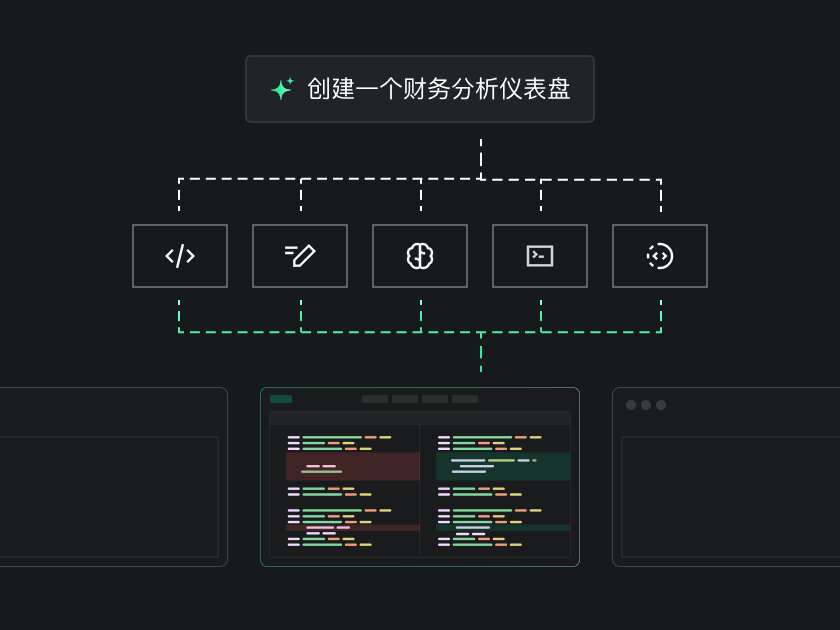Click first dot in right window title bar
The height and width of the screenshot is (630, 840).
631,405
